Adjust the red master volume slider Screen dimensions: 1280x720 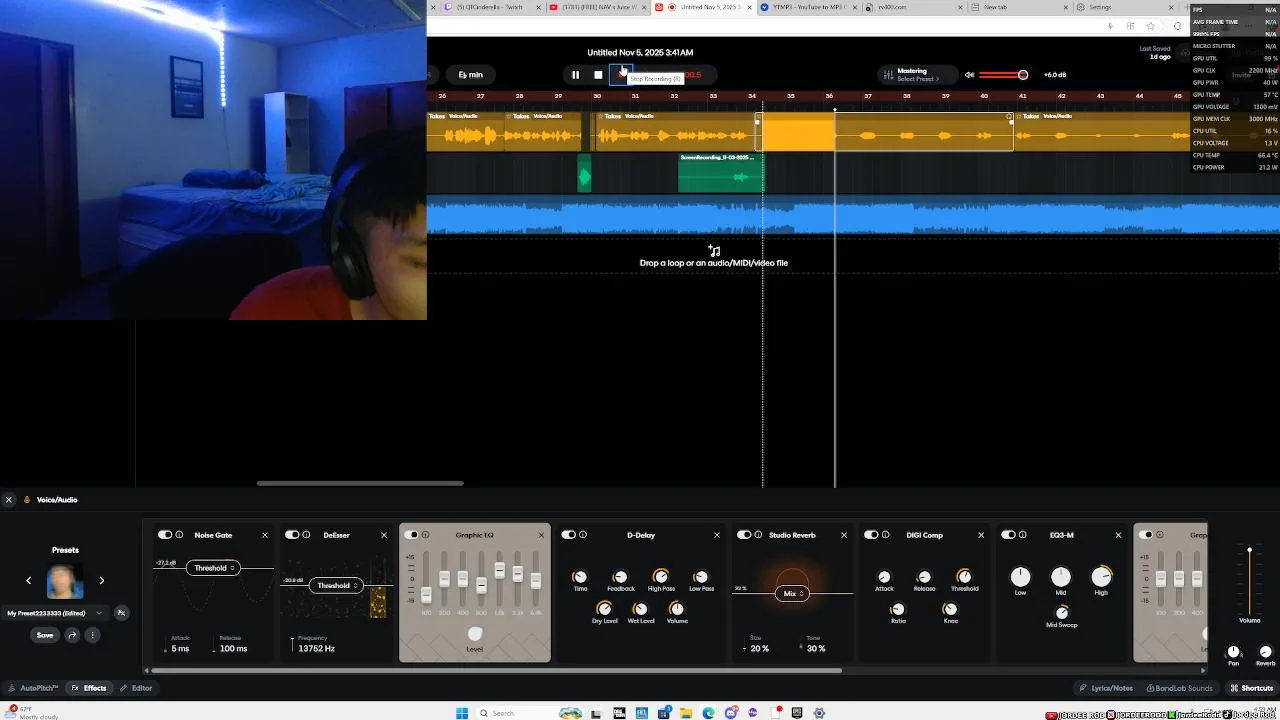click(x=1003, y=75)
